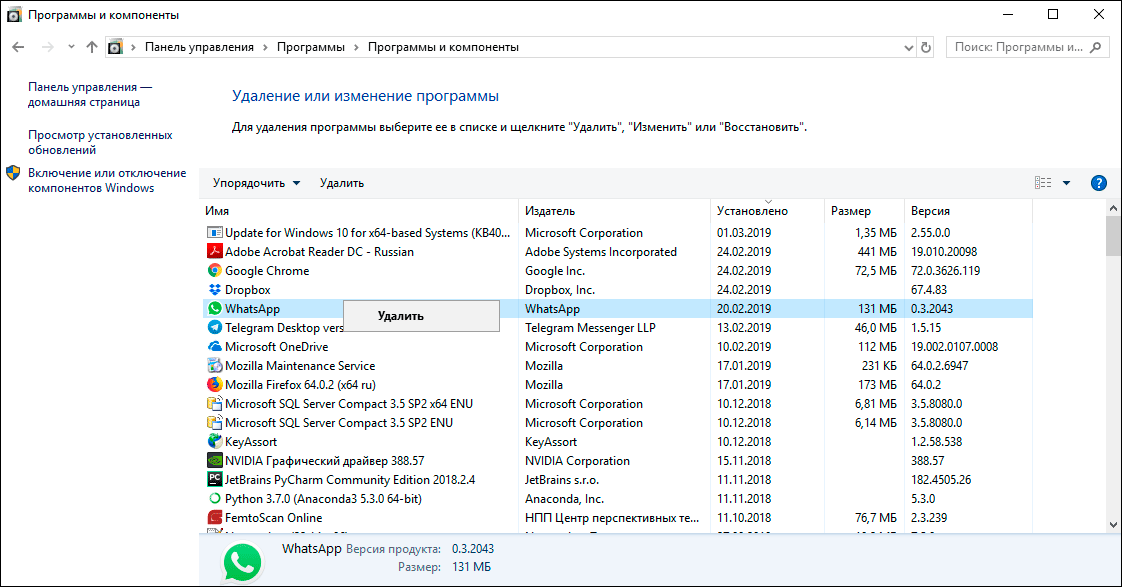The height and width of the screenshot is (587, 1122).
Task: Select Microsoft SQL Server Compact 3.5 SP2 ENU
Action: (x=338, y=422)
